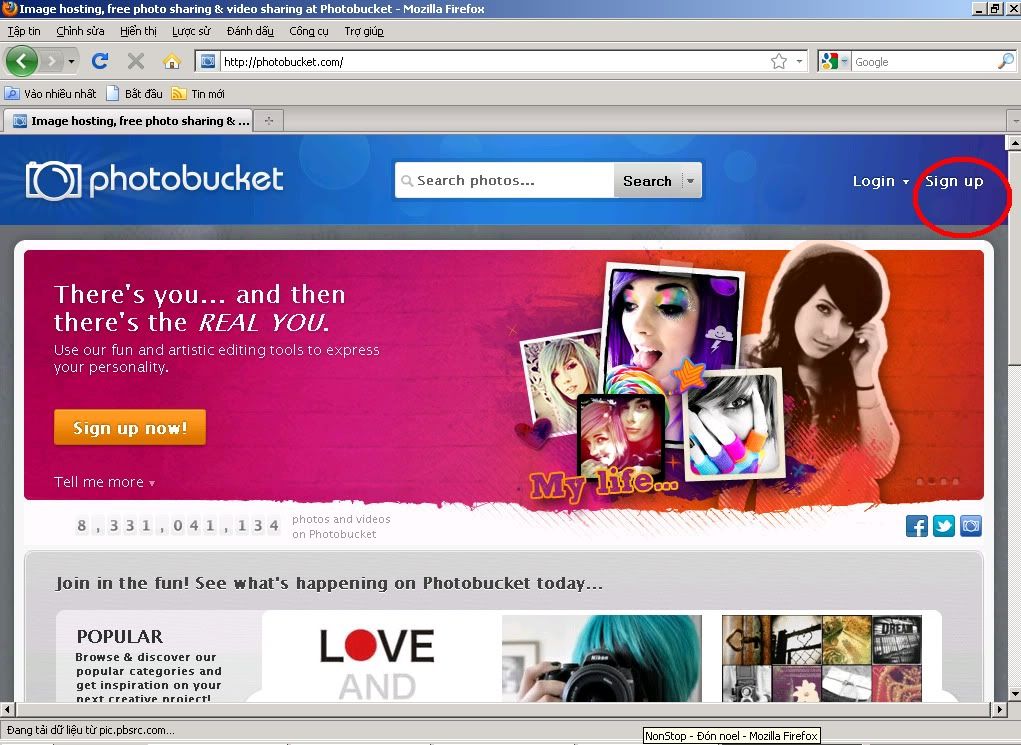Viewport: 1021px width, 745px height.
Task: Open the list-all-tabs dropdown at tab bar end
Action: pos(1014,120)
